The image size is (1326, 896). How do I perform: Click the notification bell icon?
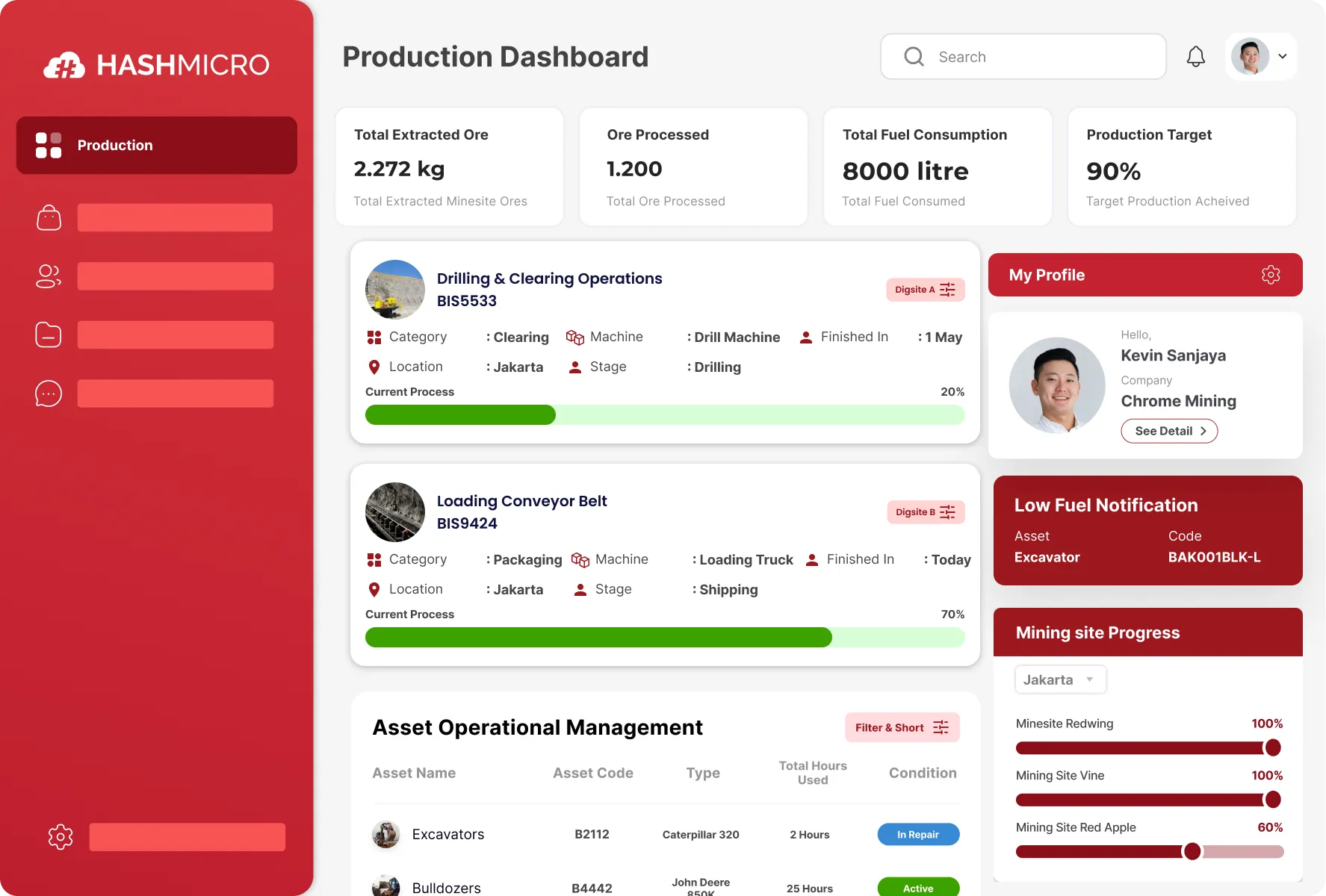1195,56
